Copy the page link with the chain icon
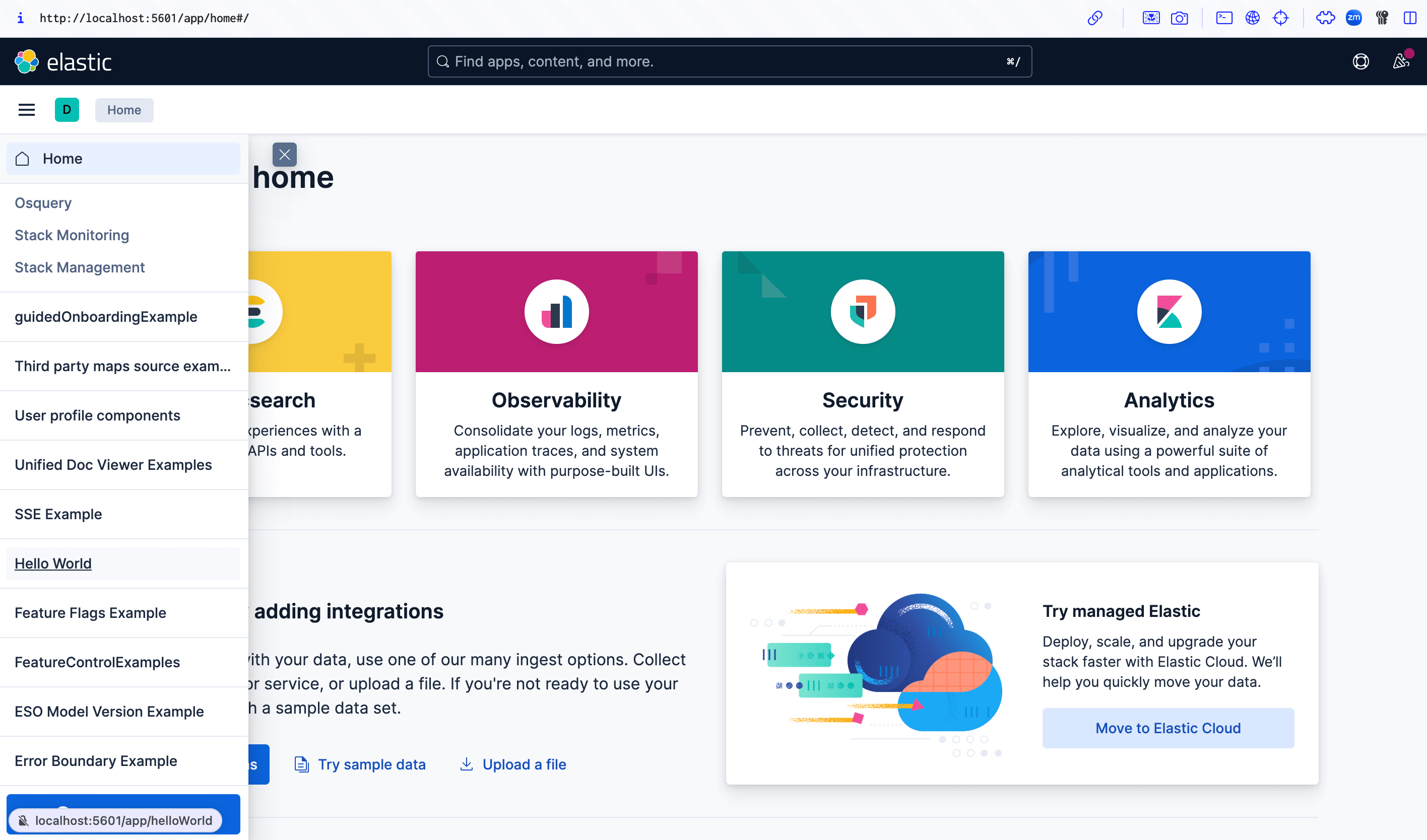 1095,18
